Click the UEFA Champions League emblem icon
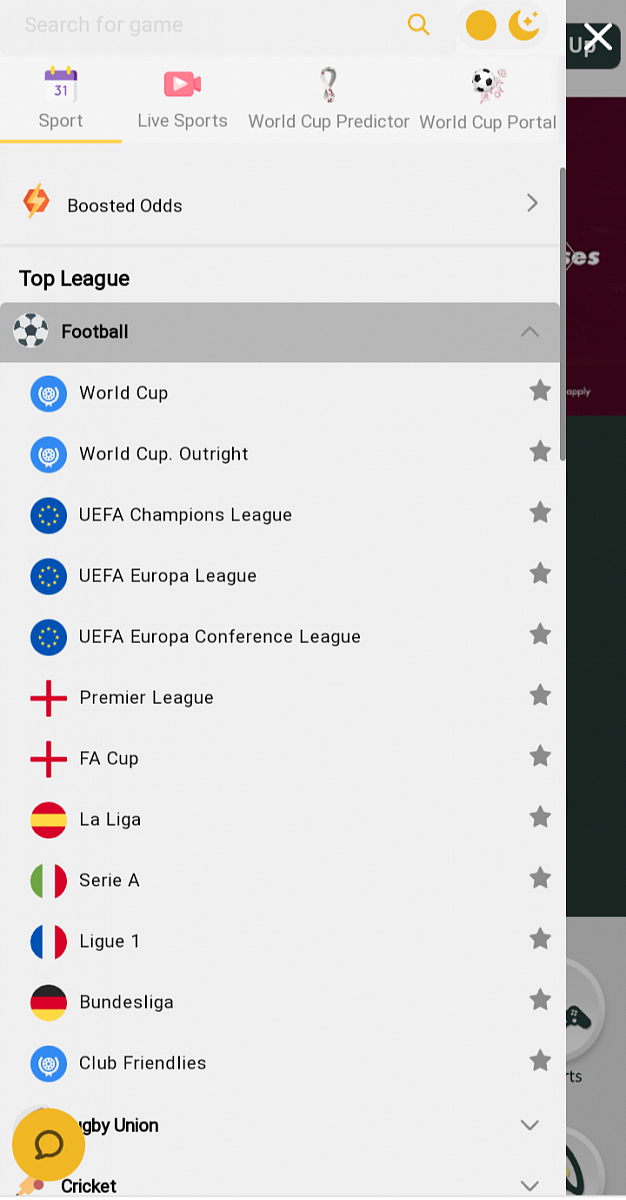This screenshot has width=626, height=1200. tap(48, 515)
